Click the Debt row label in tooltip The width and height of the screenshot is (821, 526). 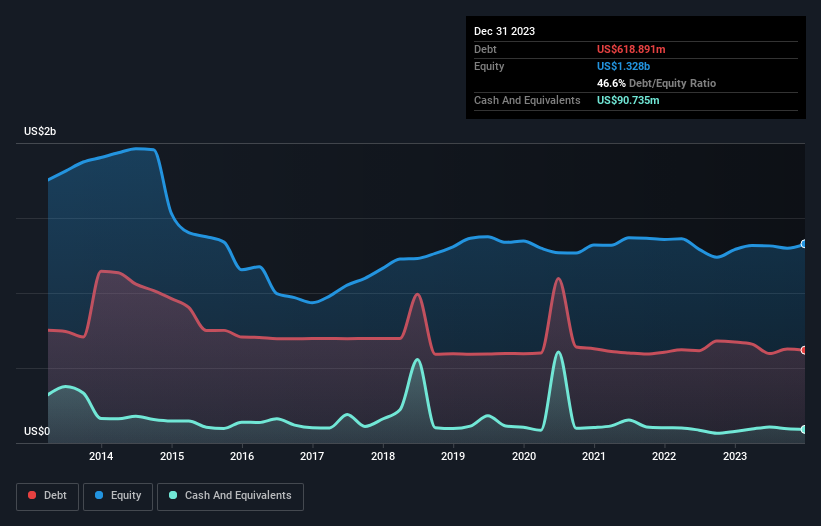click(x=485, y=49)
